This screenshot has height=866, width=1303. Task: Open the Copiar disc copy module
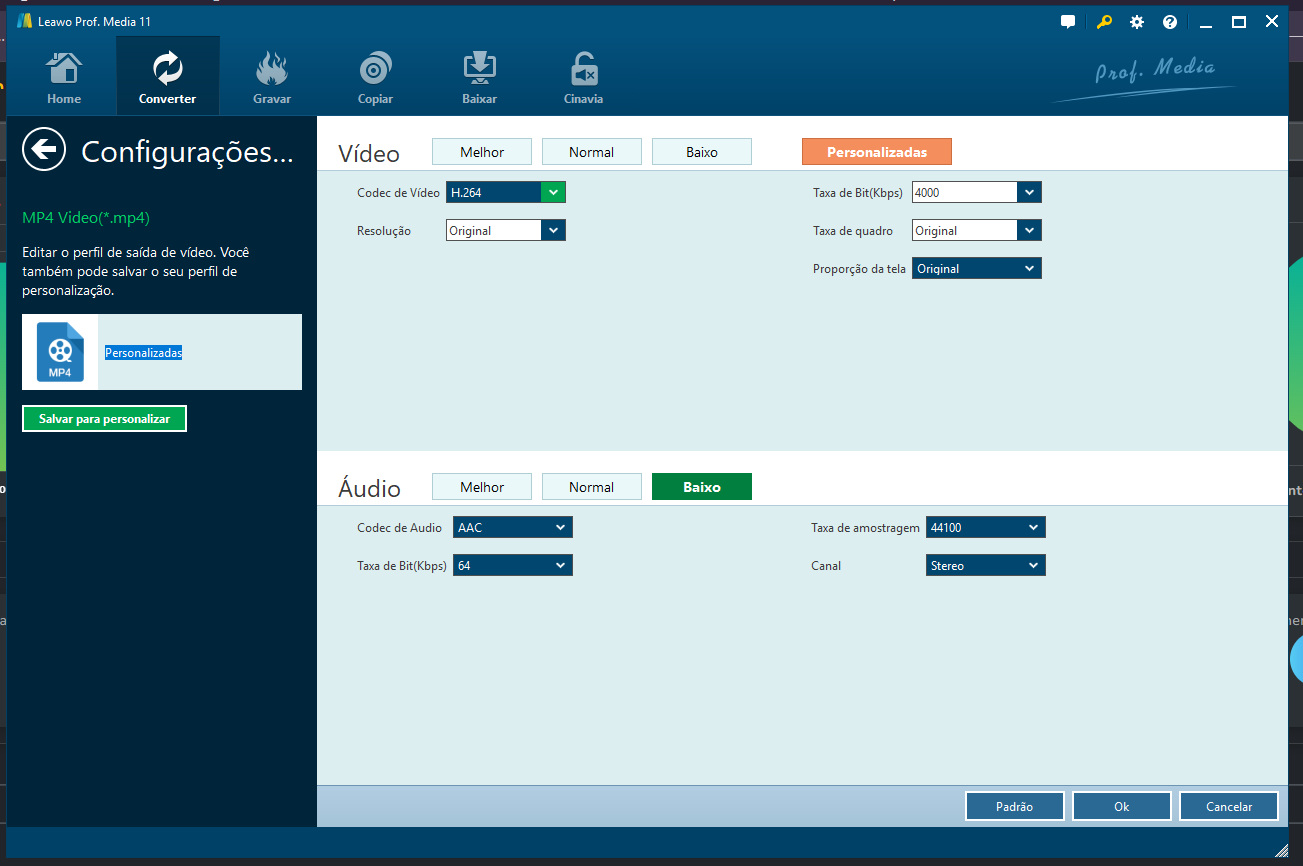pos(375,78)
